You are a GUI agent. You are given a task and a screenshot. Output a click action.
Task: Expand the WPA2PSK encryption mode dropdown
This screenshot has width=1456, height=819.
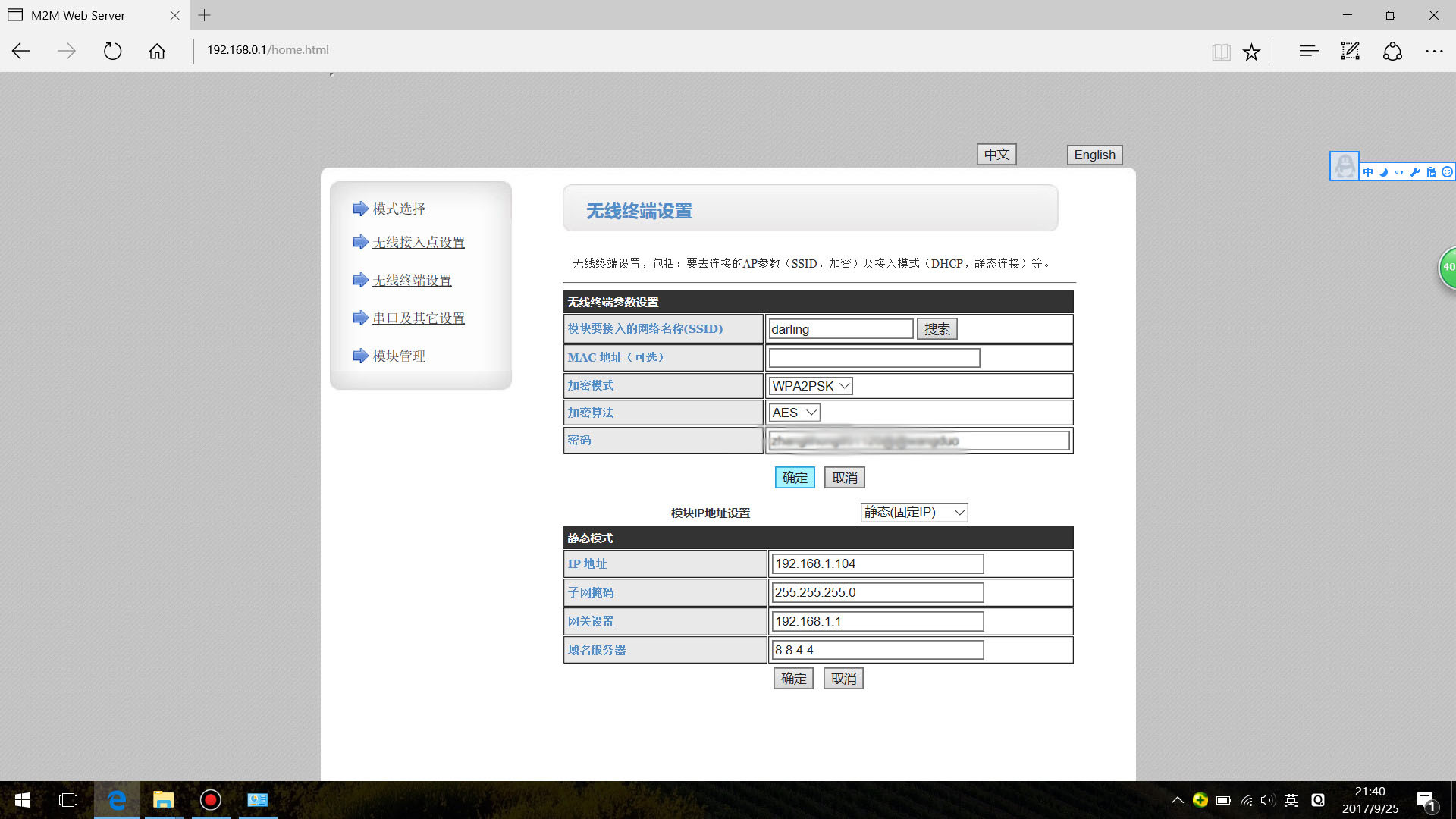click(811, 386)
